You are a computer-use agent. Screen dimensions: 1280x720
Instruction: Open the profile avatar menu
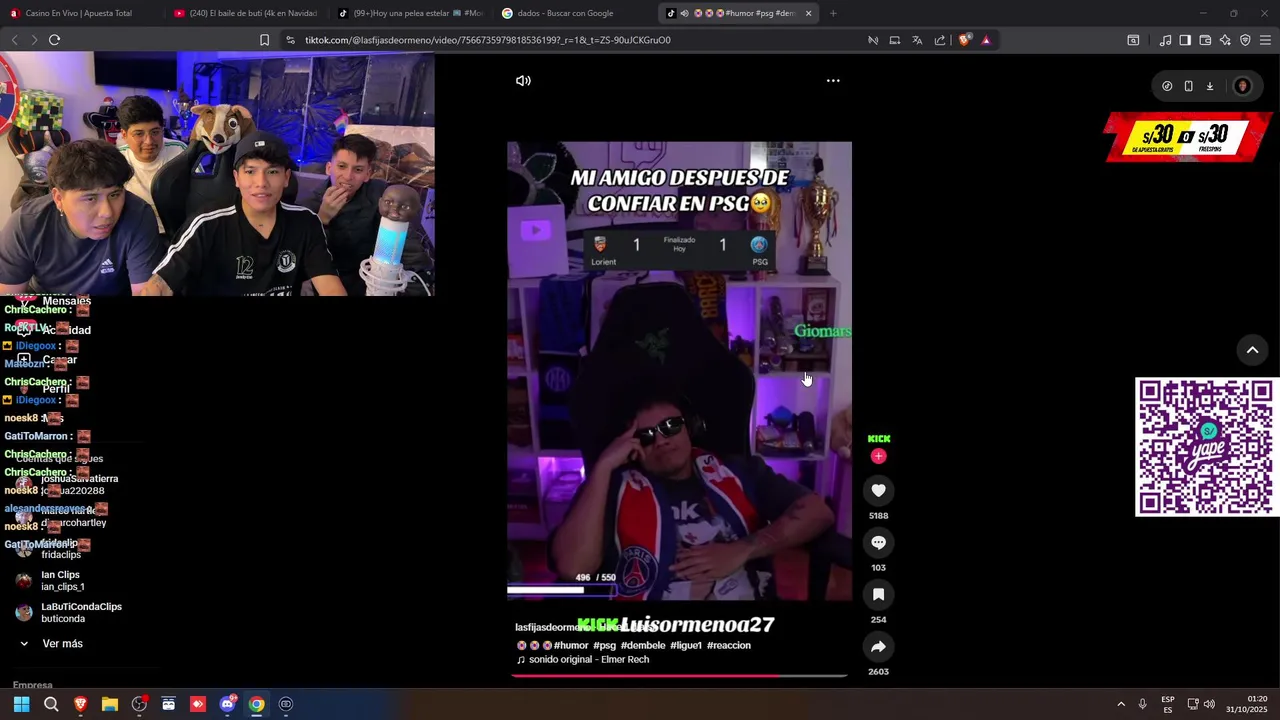(1242, 86)
